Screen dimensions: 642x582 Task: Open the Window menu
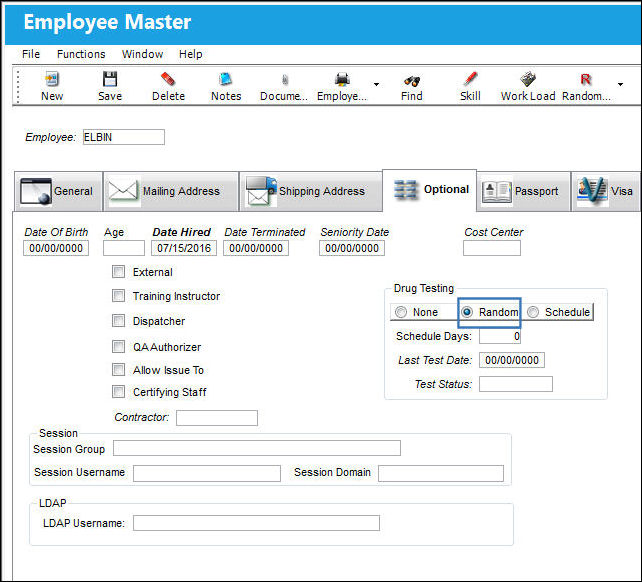(x=142, y=54)
